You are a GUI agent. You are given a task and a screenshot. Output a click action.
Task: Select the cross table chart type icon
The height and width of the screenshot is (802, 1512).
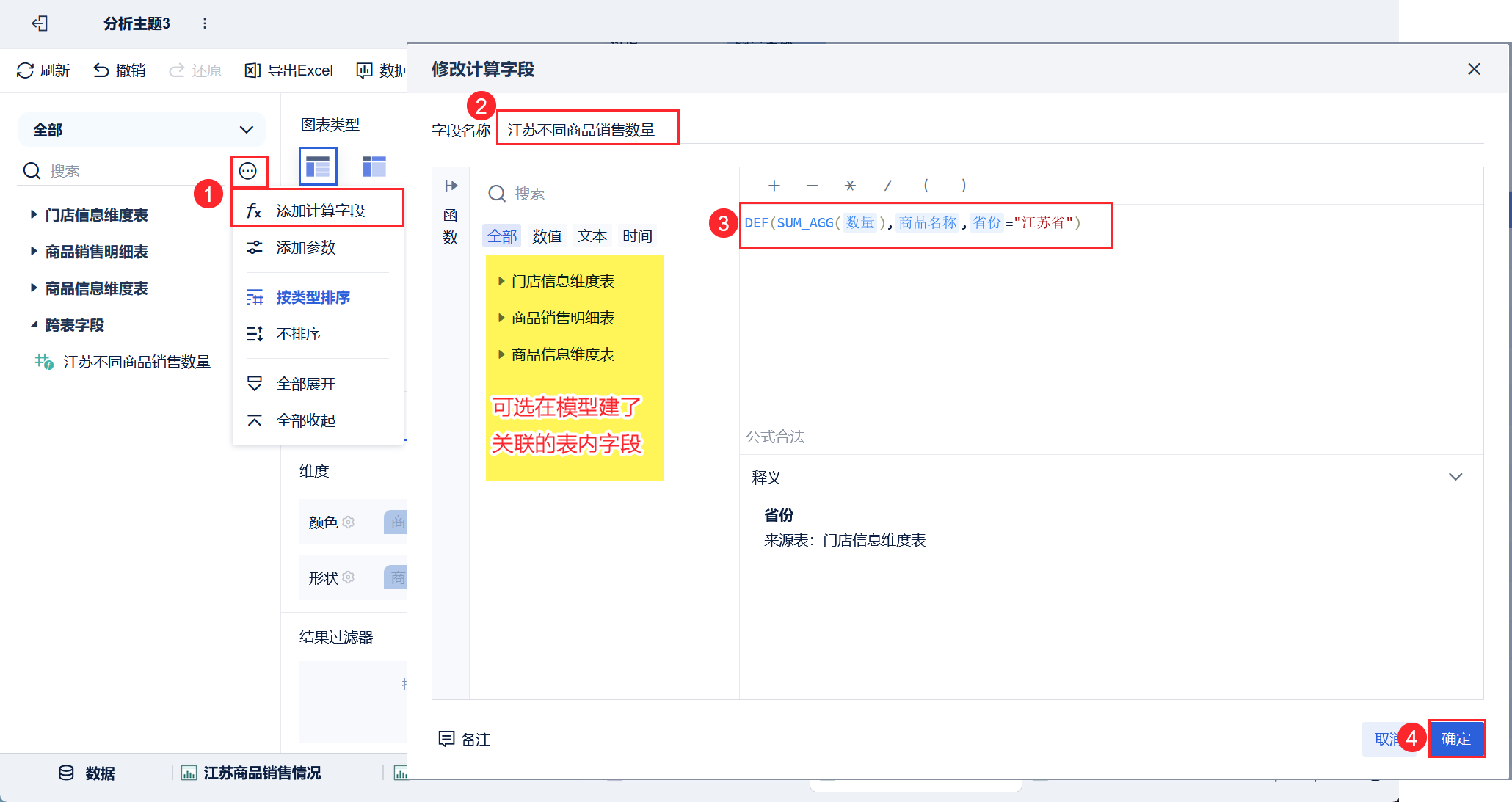click(x=374, y=167)
